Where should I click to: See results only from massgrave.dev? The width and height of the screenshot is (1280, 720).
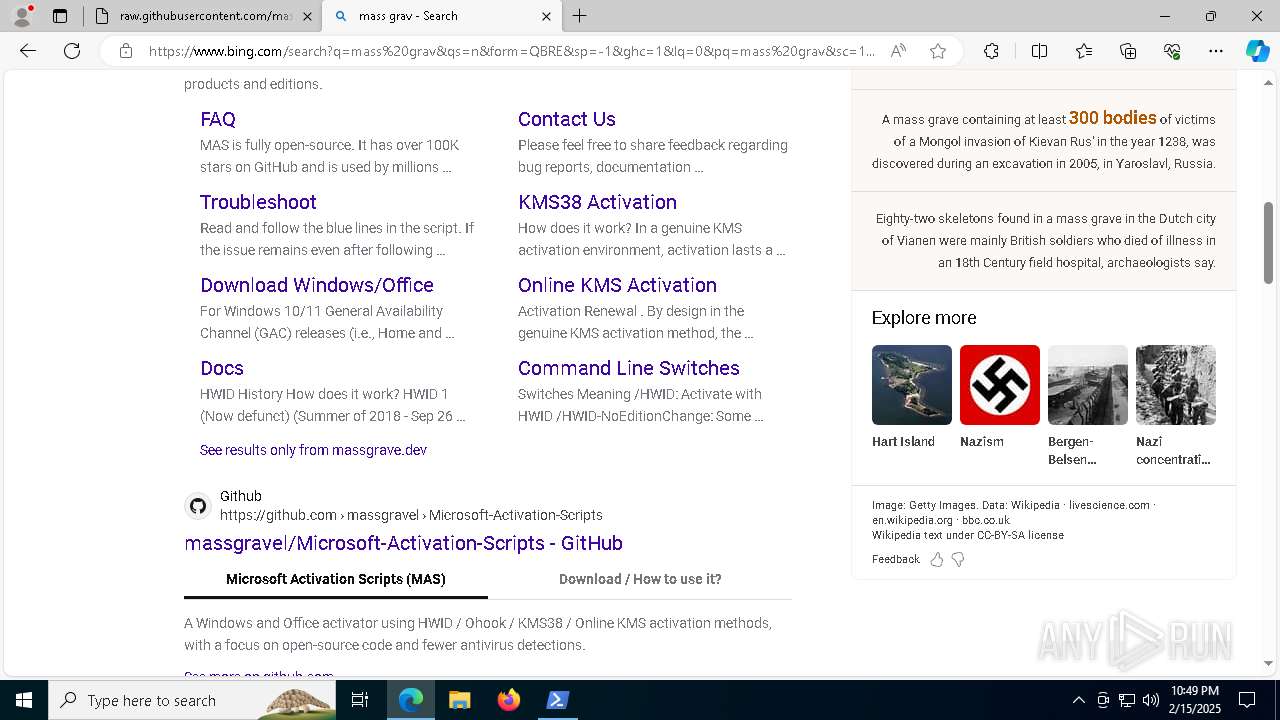[313, 450]
